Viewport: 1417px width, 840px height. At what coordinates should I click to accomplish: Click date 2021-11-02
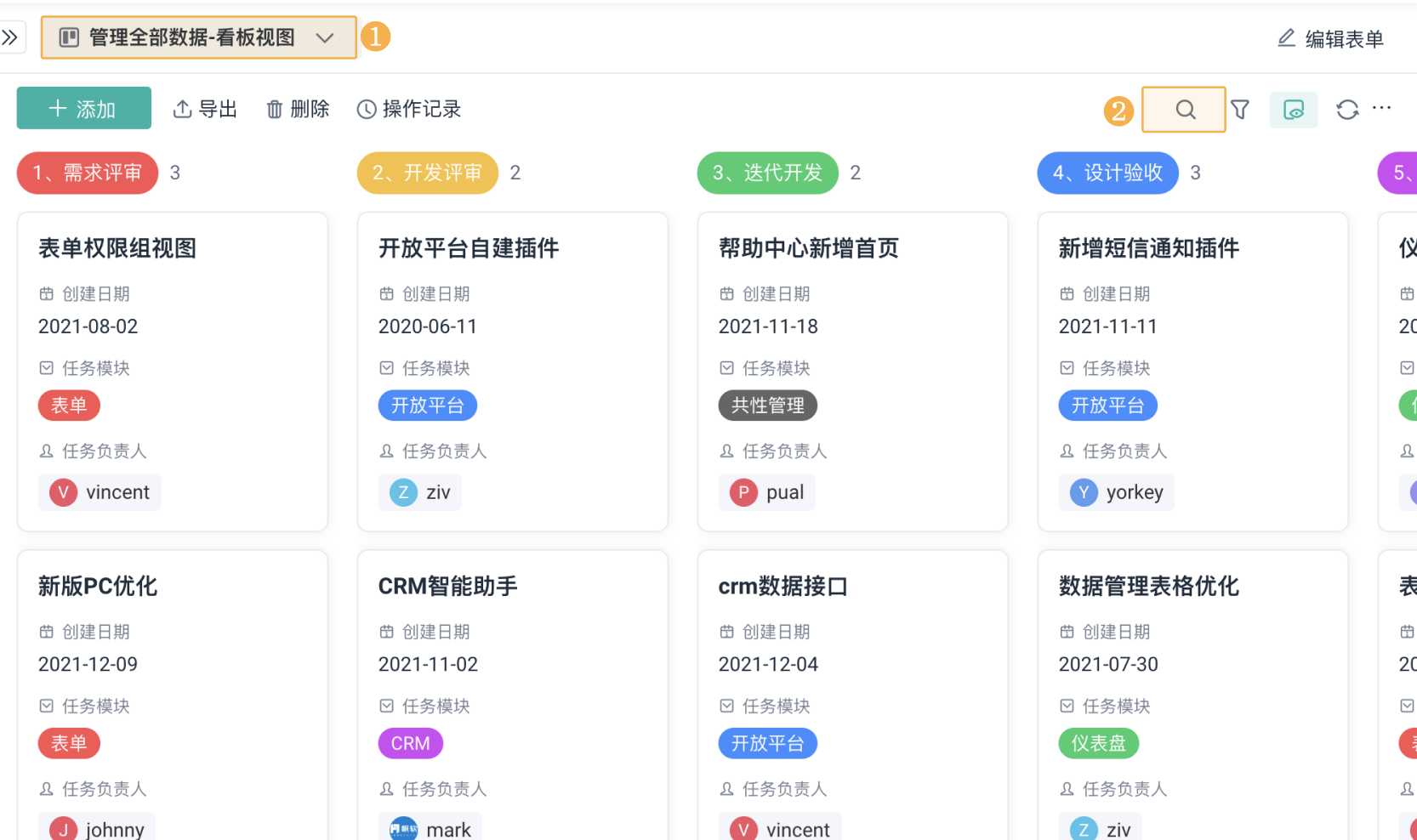click(429, 665)
